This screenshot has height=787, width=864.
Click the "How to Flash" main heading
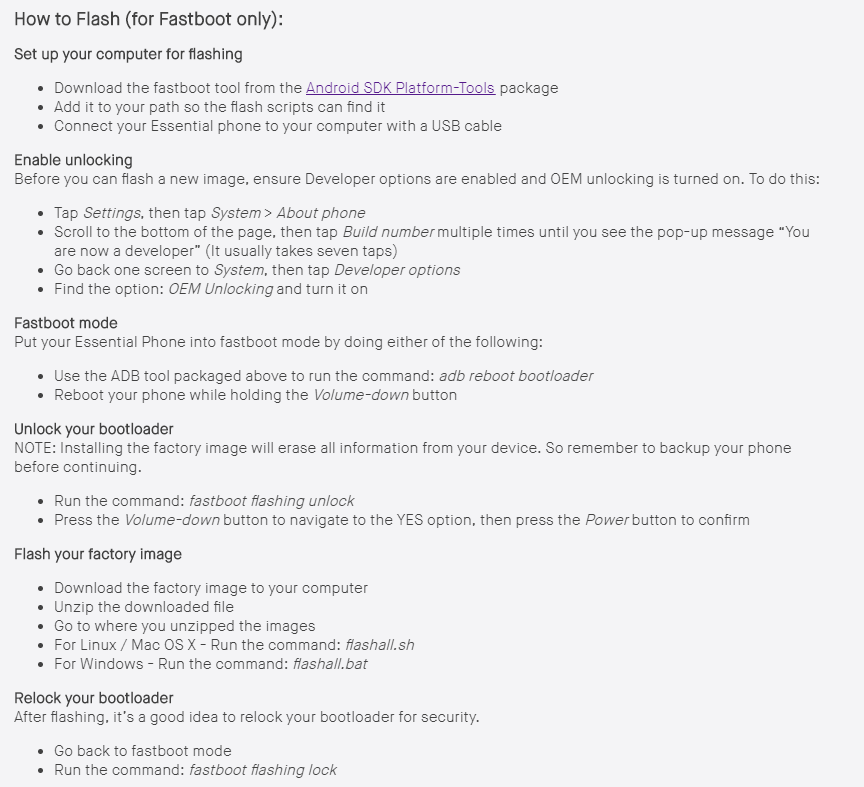pyautogui.click(x=148, y=20)
